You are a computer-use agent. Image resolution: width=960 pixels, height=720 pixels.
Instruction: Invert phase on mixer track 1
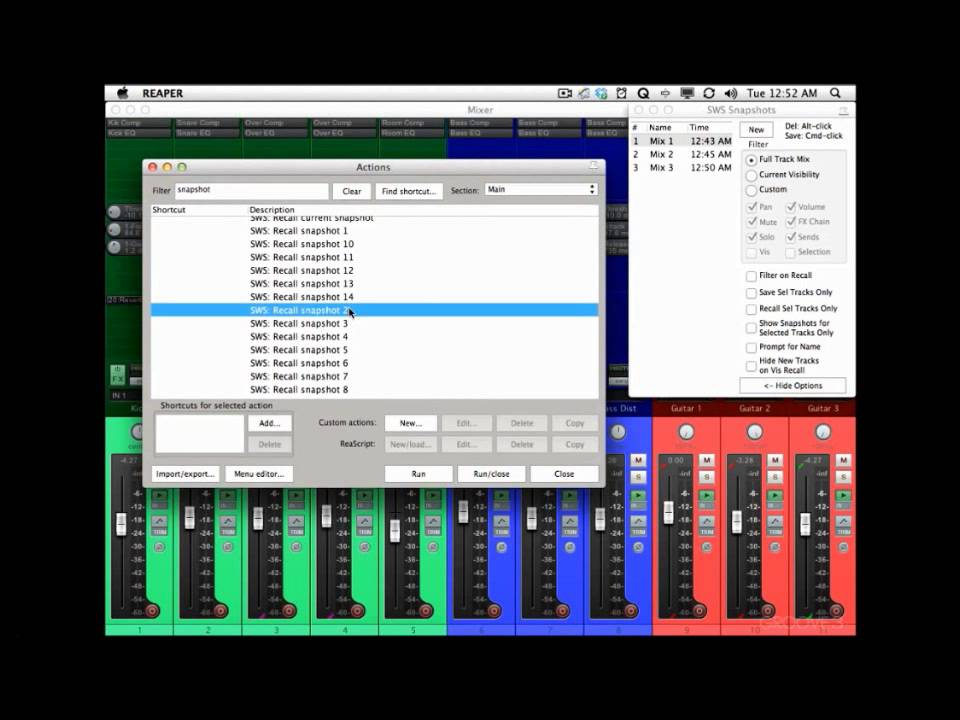[160, 547]
